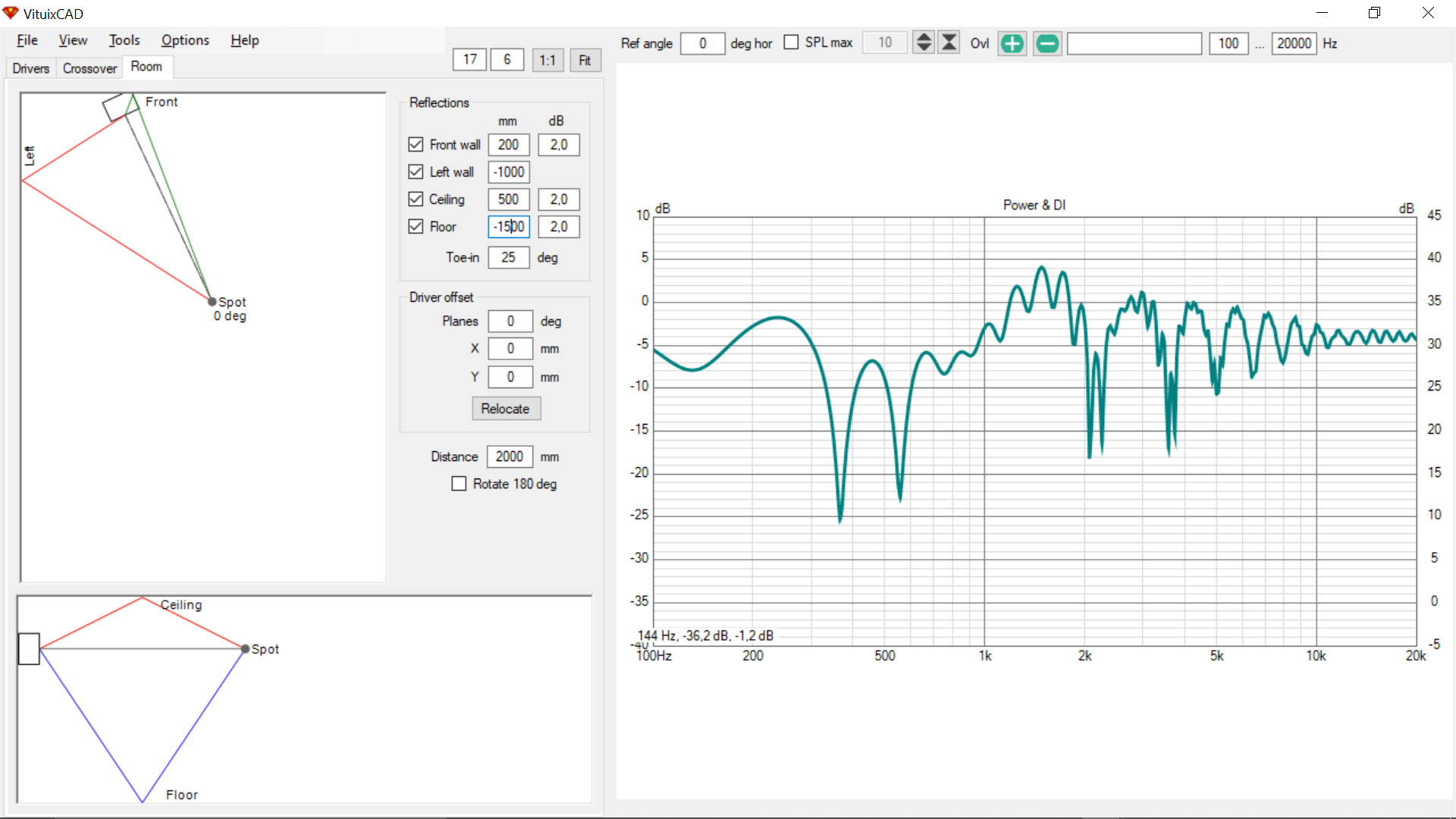Open the Tools menu
Image resolution: width=1456 pixels, height=819 pixels.
(x=124, y=40)
